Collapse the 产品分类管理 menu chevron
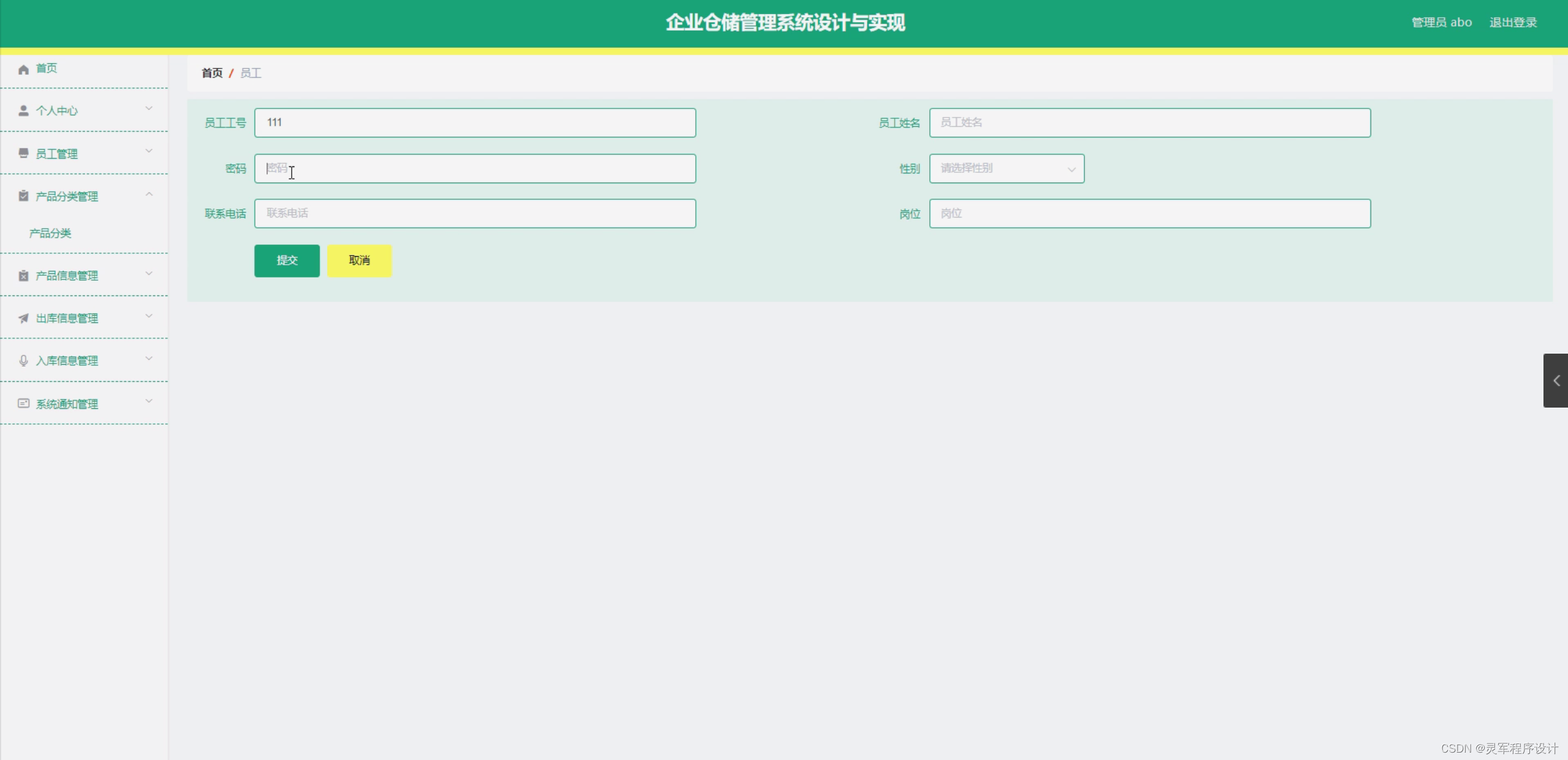Viewport: 1568px width, 760px height. pos(149,194)
